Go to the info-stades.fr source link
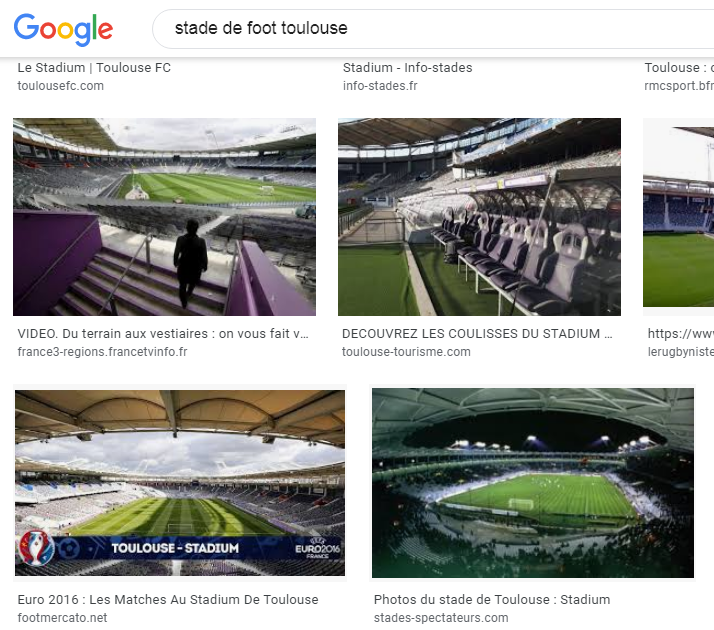The height and width of the screenshot is (630, 714). [x=379, y=86]
